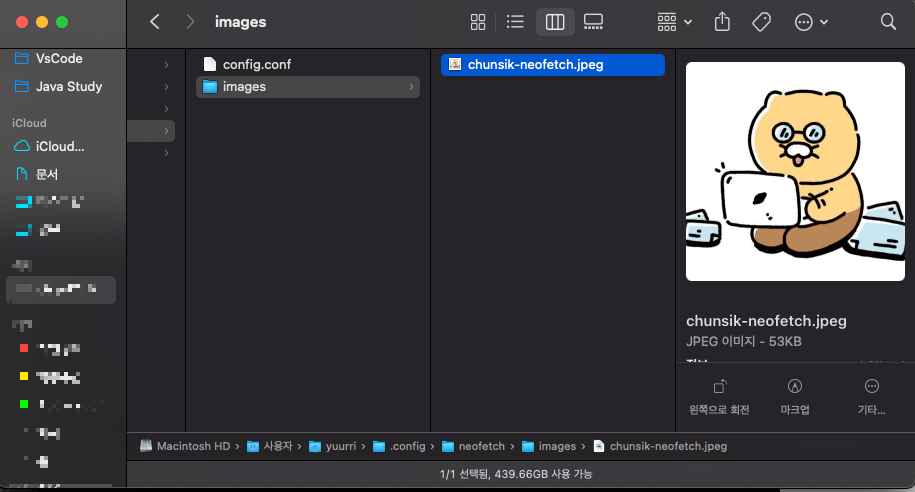This screenshot has width=915, height=492.
Task: Close the Finder window with red button
Action: [x=22, y=22]
